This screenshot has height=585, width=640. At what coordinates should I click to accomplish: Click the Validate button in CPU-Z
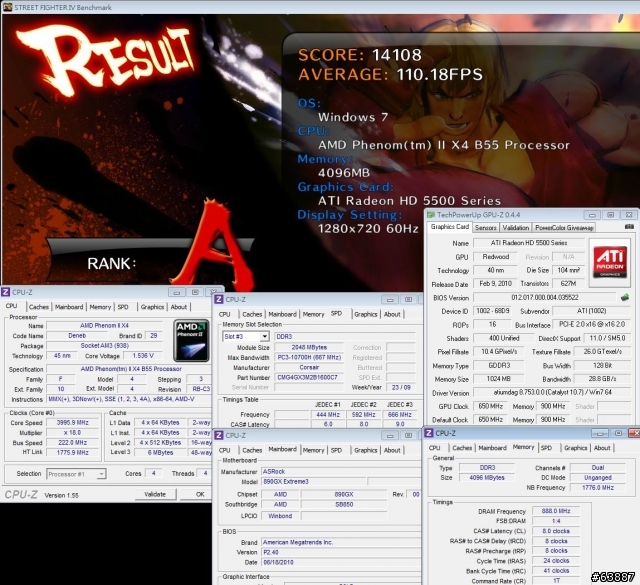(155, 494)
